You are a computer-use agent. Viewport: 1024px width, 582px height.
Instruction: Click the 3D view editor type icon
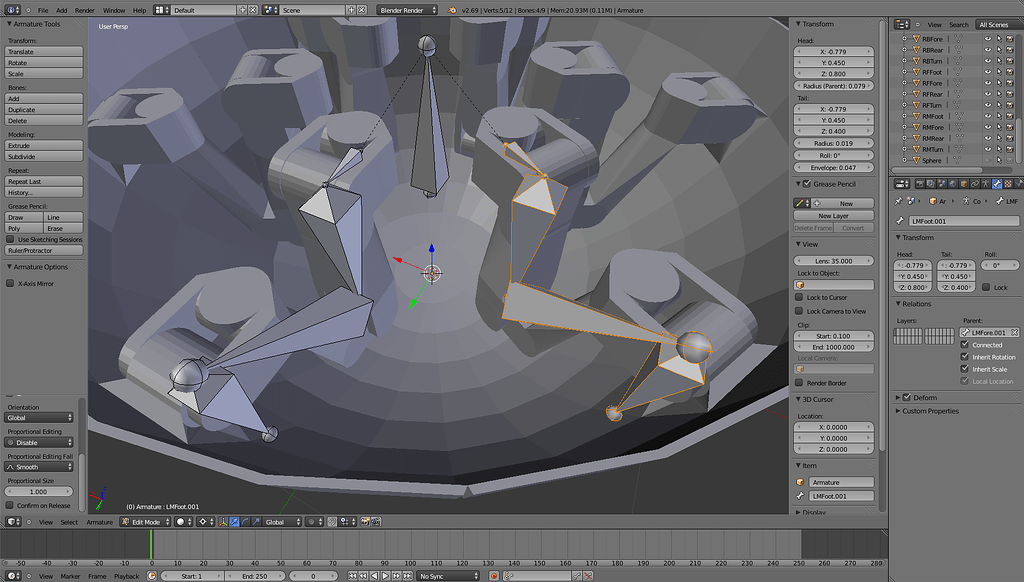14,522
